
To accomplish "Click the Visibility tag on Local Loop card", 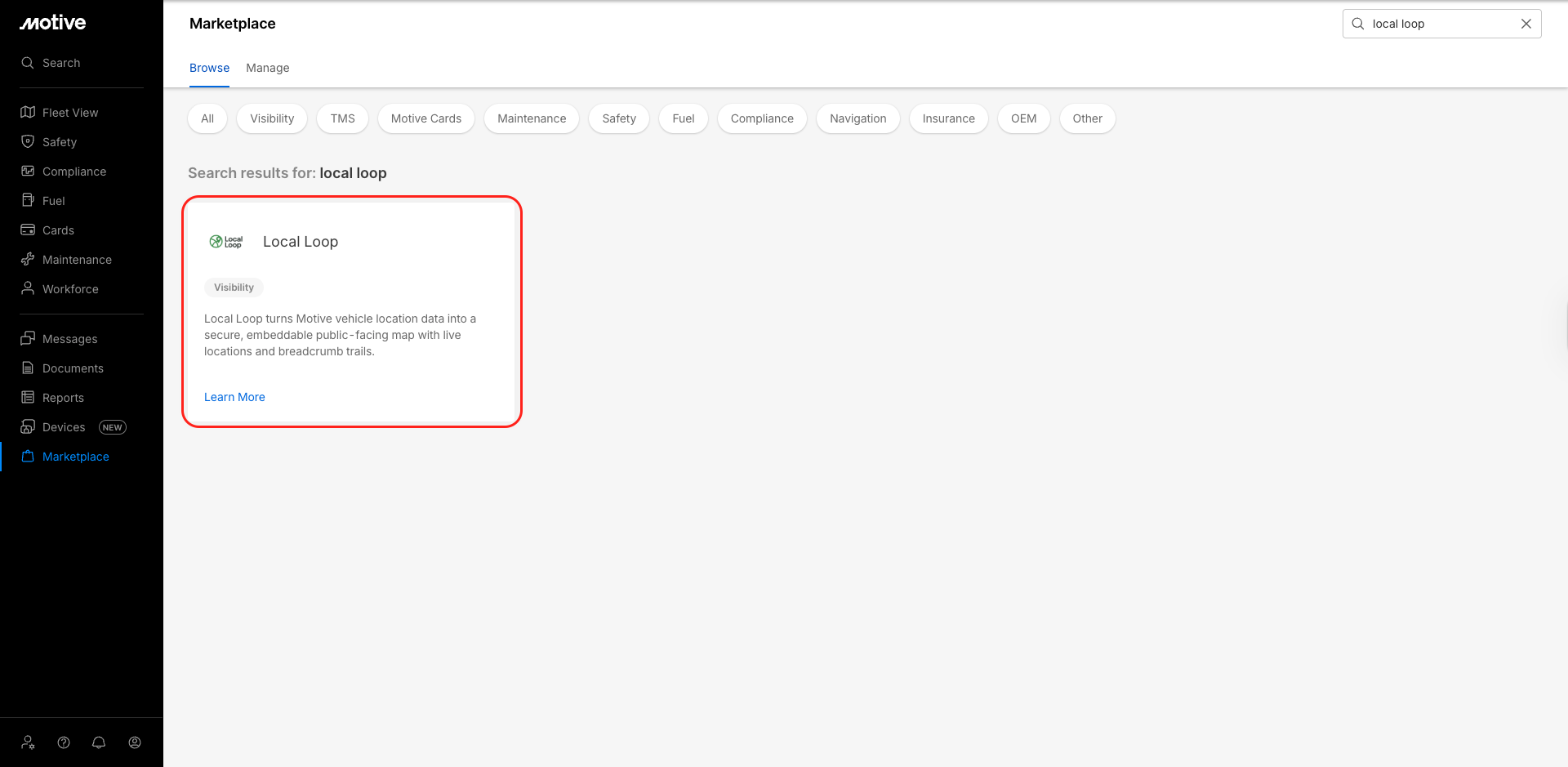I will click(234, 288).
